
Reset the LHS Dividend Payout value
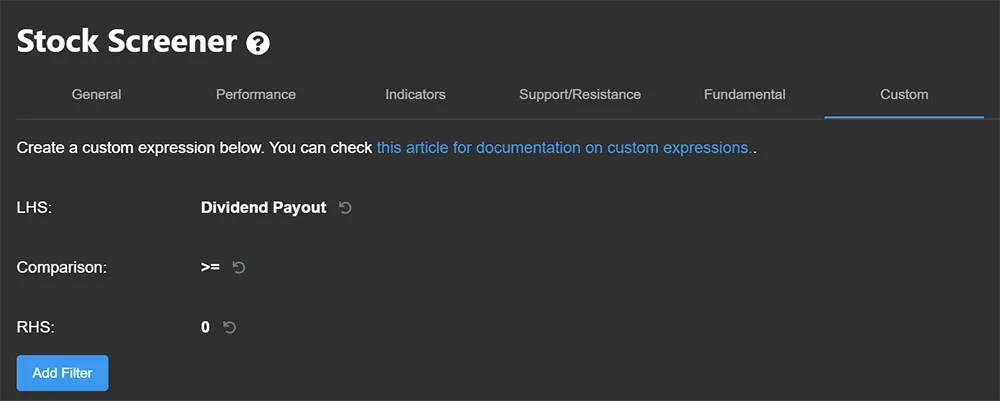coord(346,208)
